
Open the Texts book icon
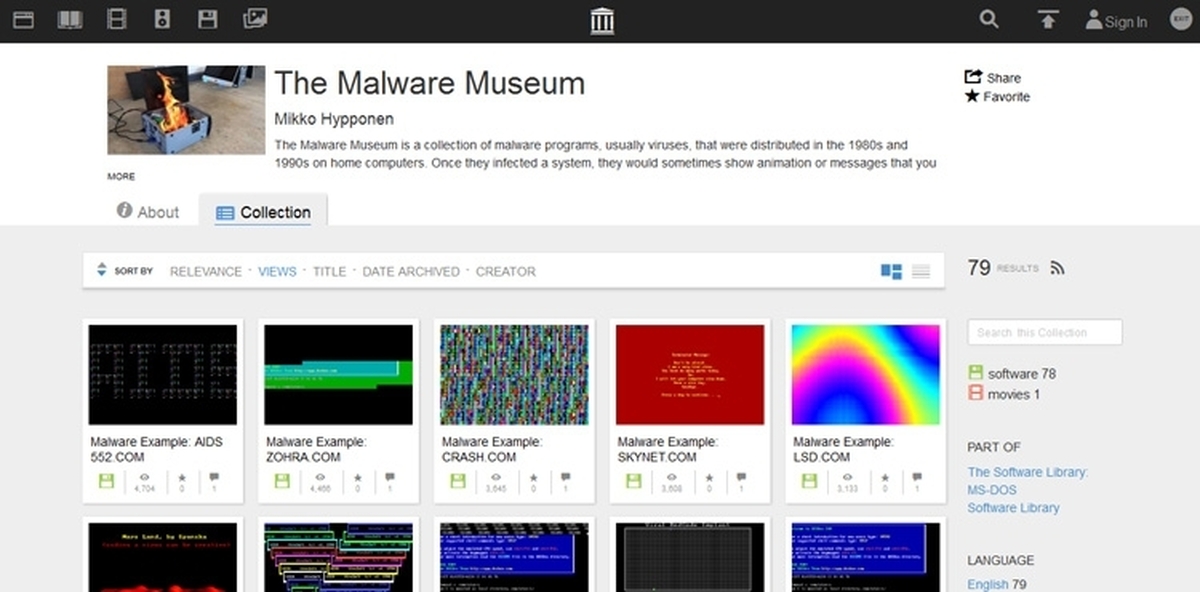[70, 19]
